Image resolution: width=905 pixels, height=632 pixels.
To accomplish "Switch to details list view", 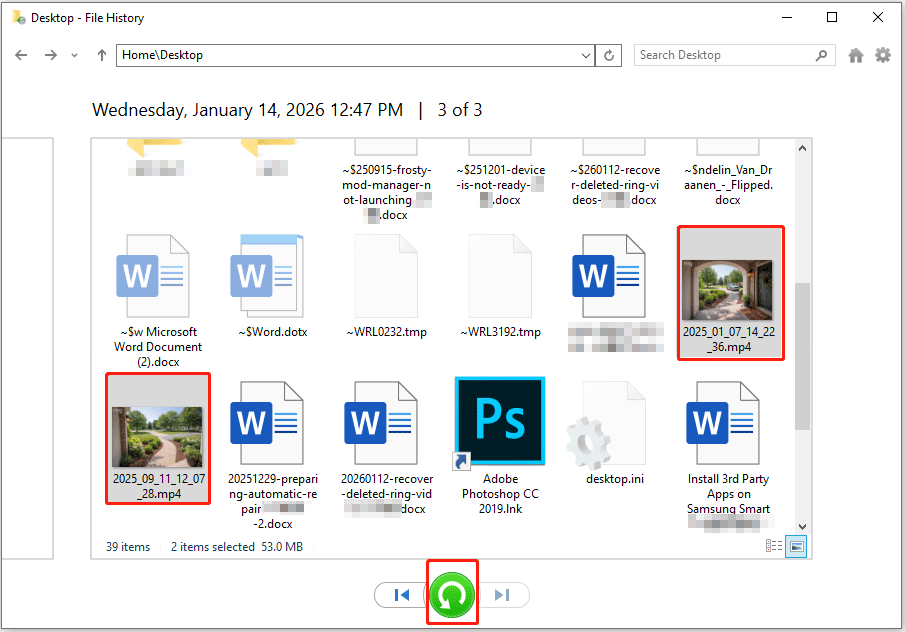I will 773,546.
